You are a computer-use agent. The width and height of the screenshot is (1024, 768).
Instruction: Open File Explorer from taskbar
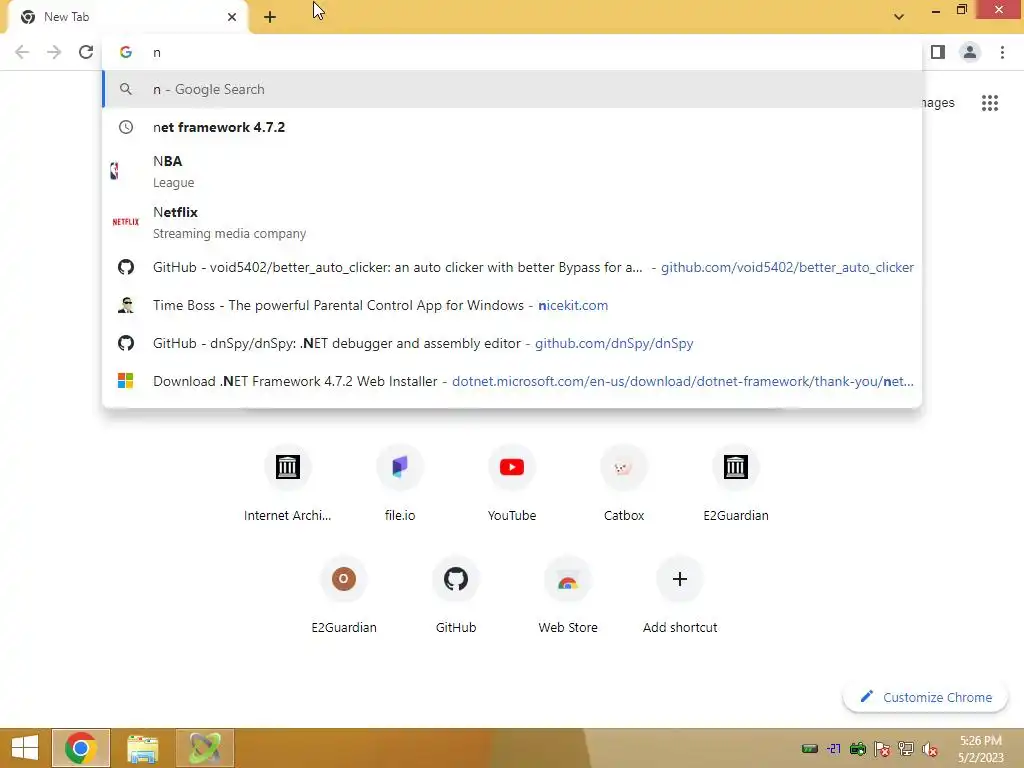click(142, 748)
